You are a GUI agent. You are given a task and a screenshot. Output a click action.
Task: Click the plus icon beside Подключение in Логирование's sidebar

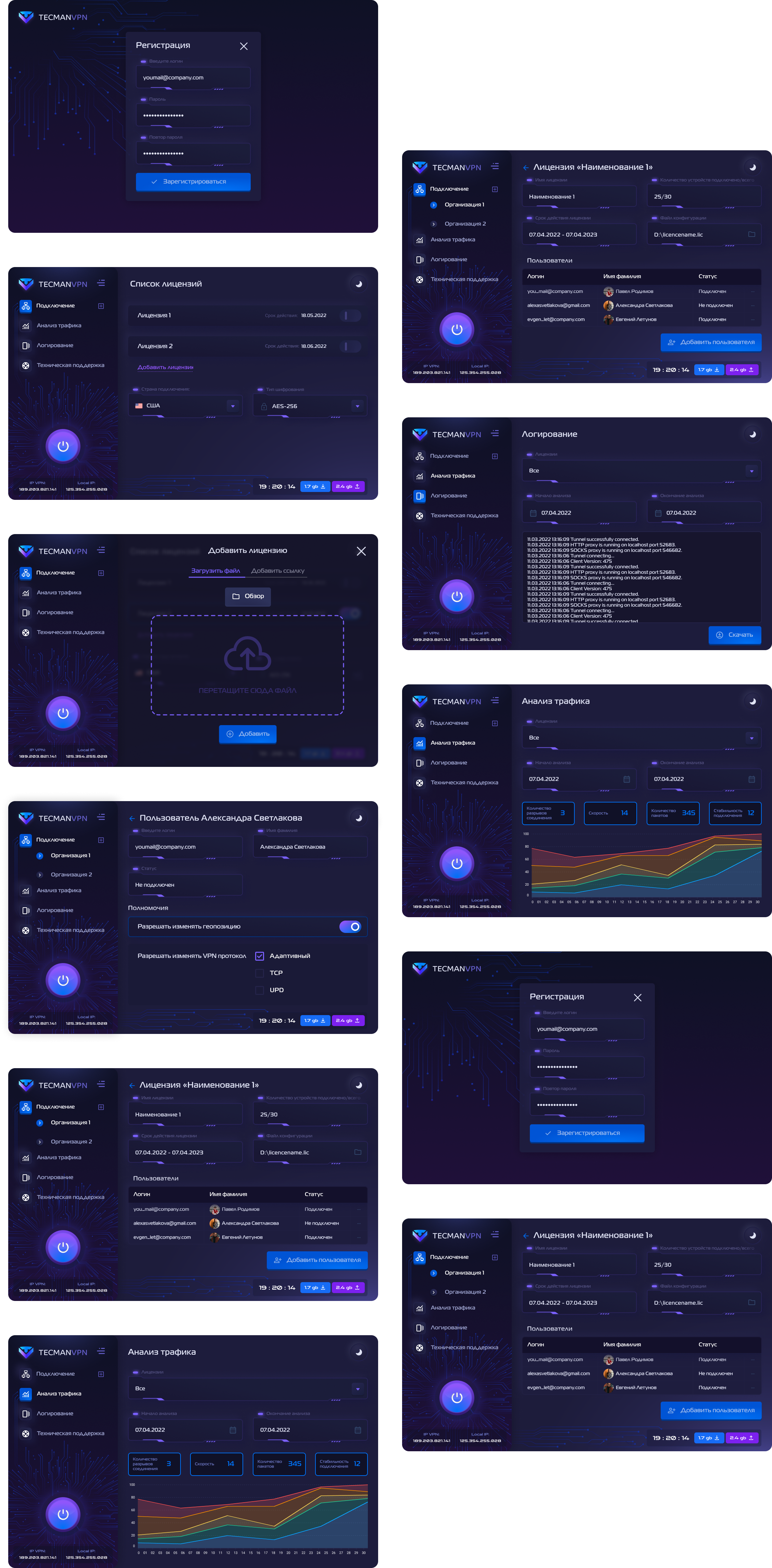[495, 456]
